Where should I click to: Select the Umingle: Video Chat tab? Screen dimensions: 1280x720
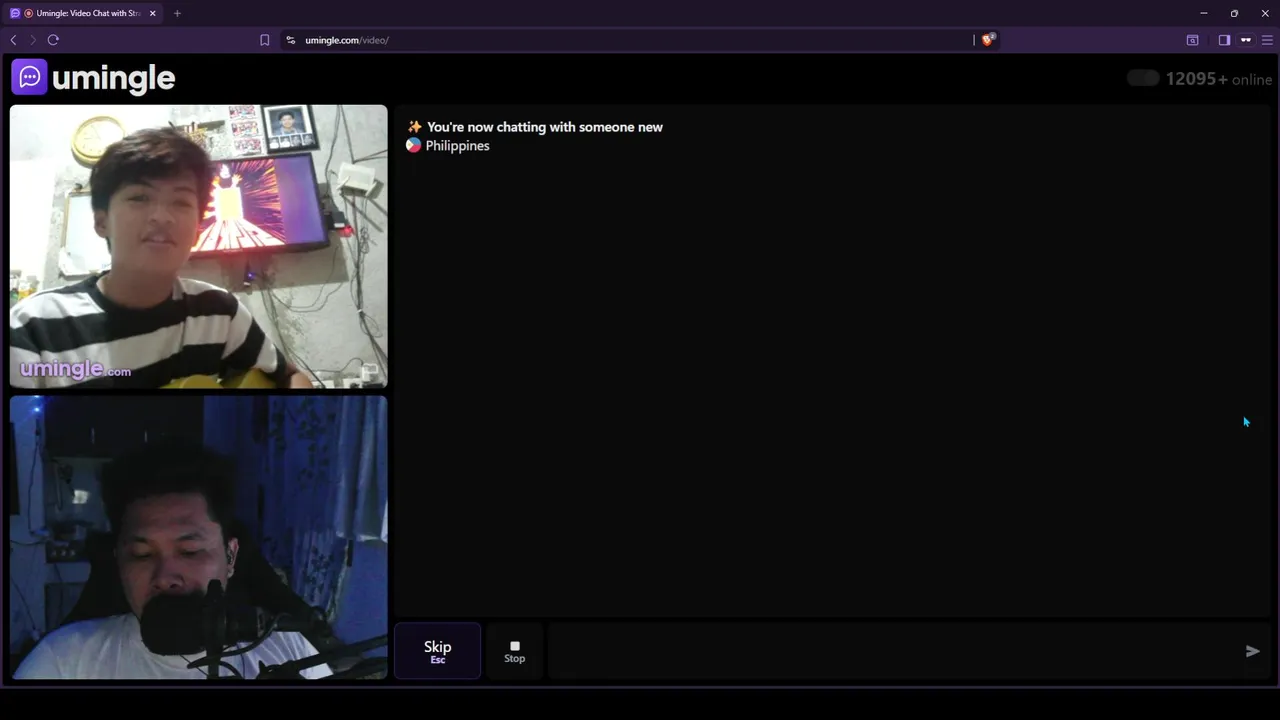pyautogui.click(x=84, y=13)
